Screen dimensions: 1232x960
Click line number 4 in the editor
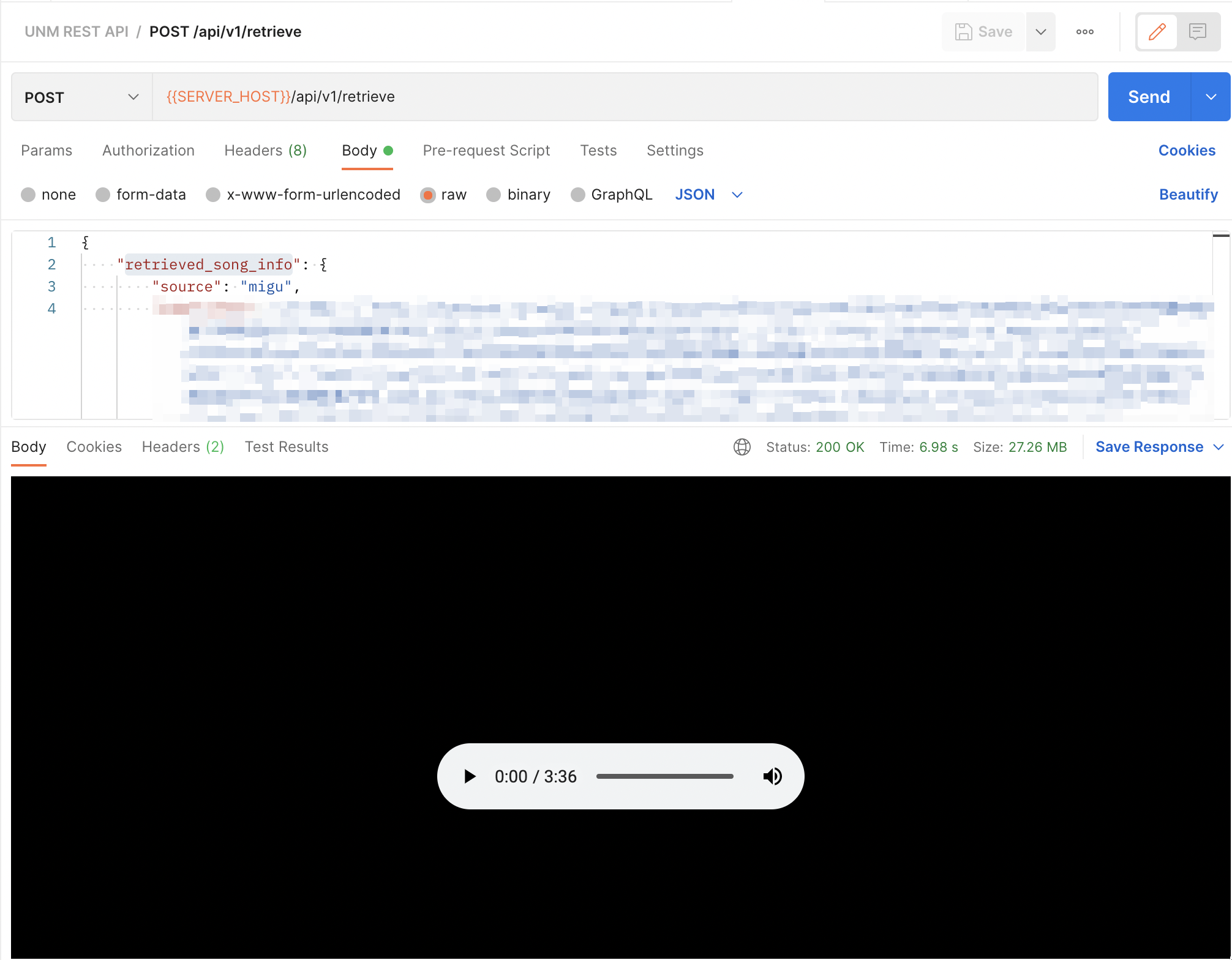[x=51, y=309]
